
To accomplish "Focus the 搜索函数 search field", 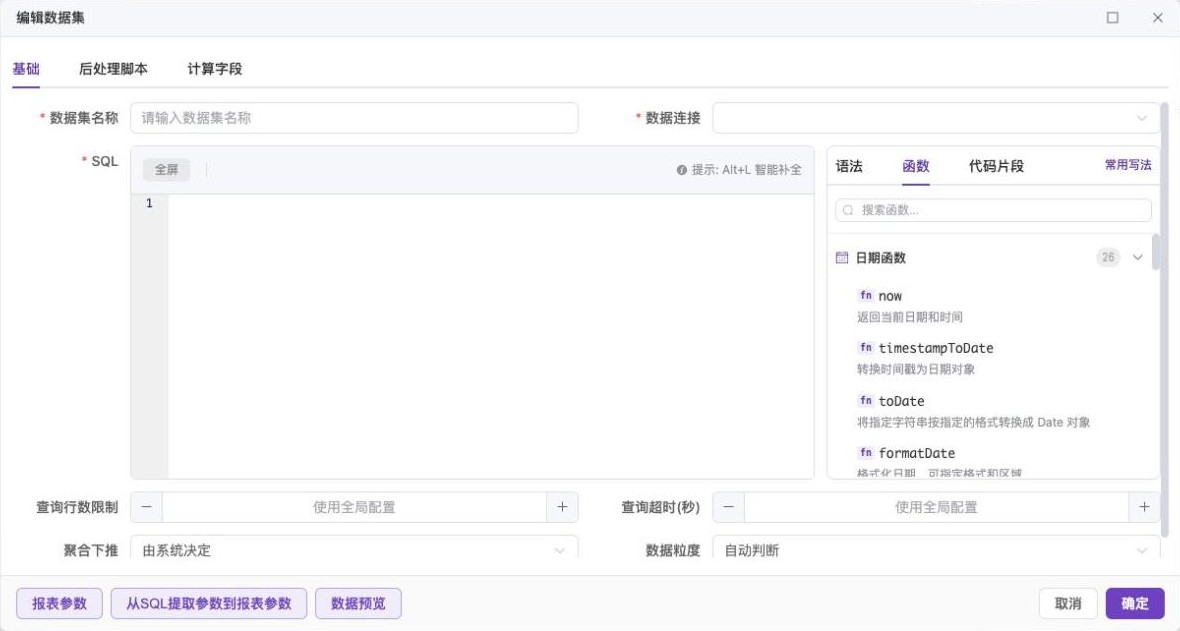I will (x=993, y=210).
